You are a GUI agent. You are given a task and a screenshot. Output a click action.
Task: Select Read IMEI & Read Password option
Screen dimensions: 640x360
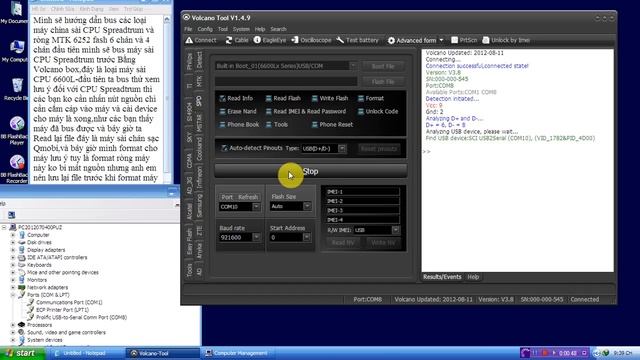coord(305,111)
